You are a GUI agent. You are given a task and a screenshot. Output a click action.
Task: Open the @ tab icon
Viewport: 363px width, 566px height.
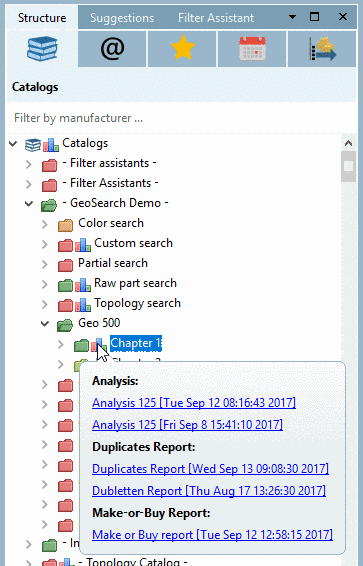(112, 49)
